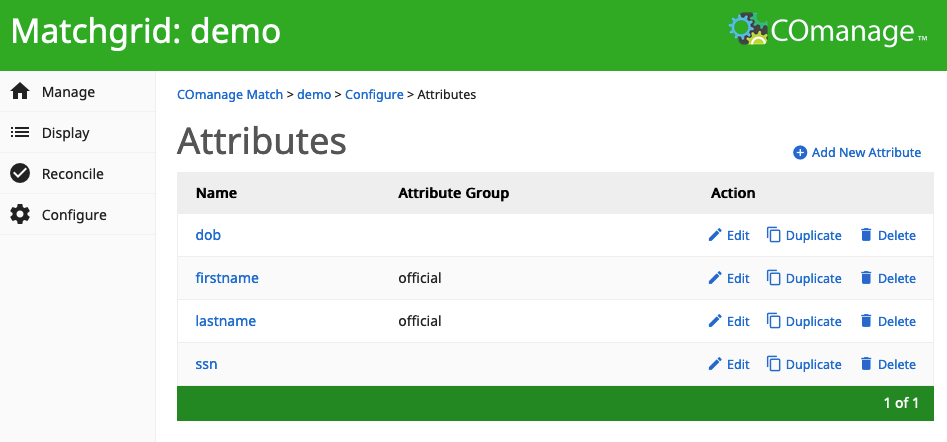Click the Duplicate label for firstname
The width and height of the screenshot is (947, 442).
click(x=814, y=278)
